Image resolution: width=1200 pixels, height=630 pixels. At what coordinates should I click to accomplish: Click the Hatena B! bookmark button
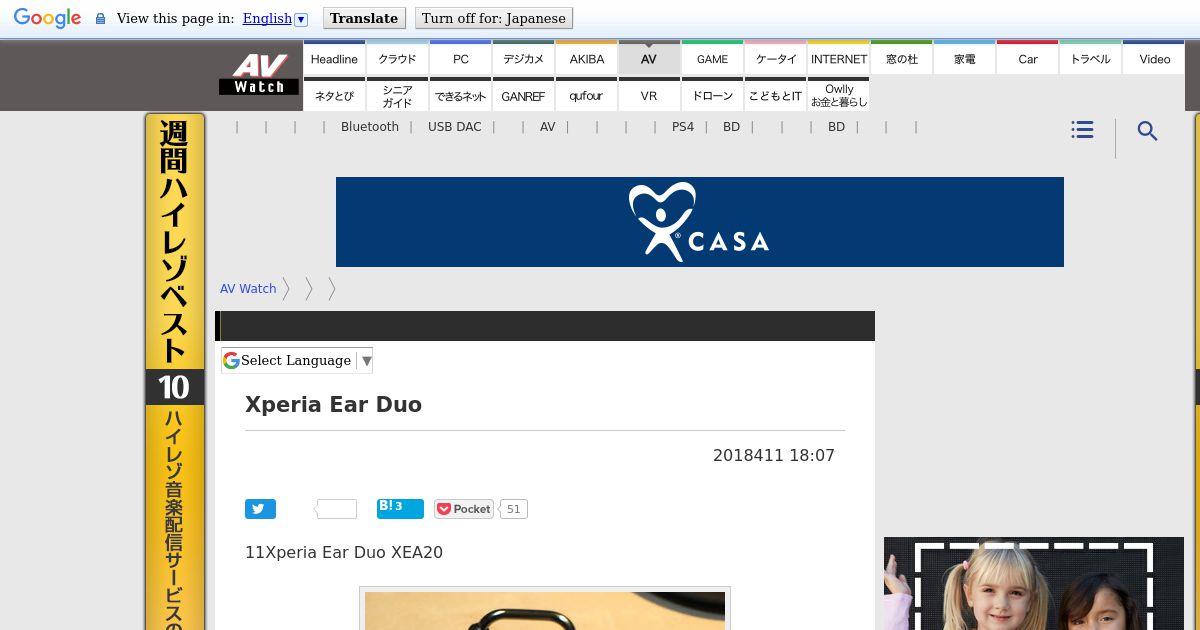pos(400,508)
